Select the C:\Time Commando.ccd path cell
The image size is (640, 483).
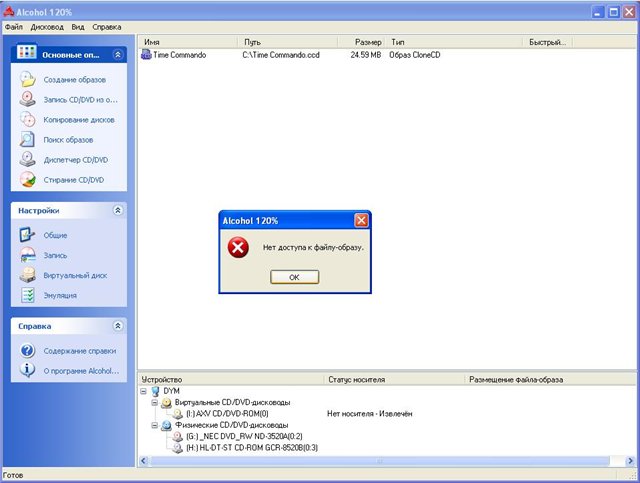point(281,55)
